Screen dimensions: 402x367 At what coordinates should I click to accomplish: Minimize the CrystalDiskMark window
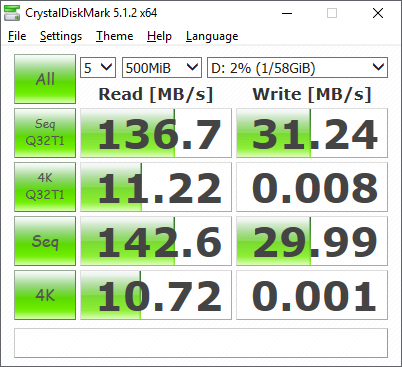(x=287, y=13)
